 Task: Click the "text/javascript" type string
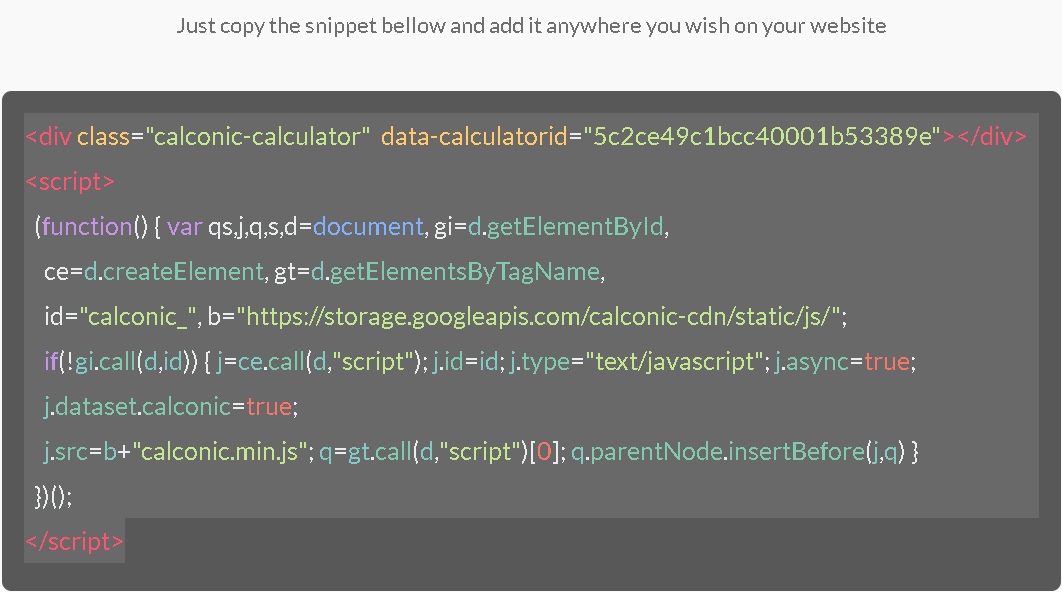click(675, 362)
